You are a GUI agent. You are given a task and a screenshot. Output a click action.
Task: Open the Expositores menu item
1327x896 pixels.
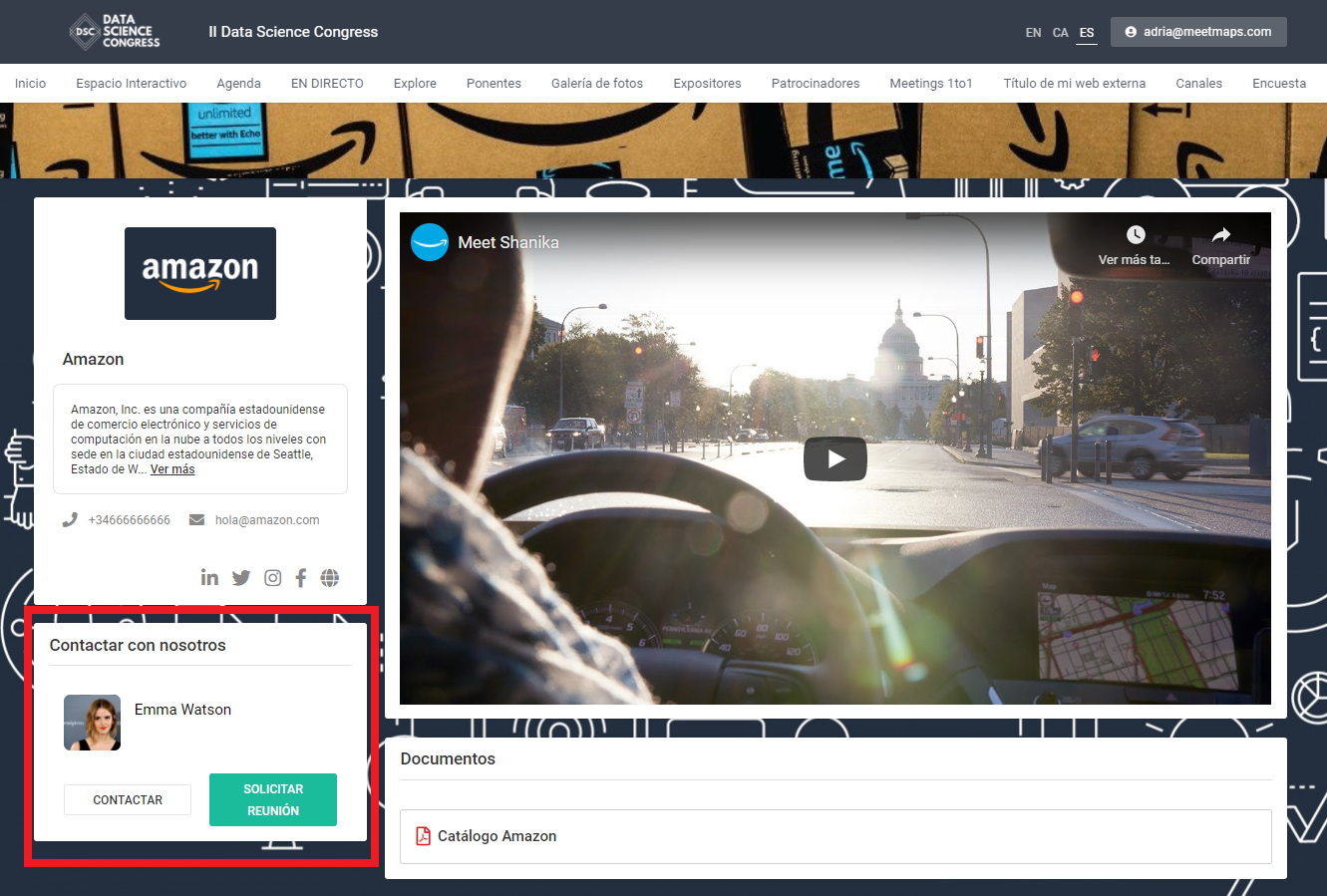[x=707, y=83]
